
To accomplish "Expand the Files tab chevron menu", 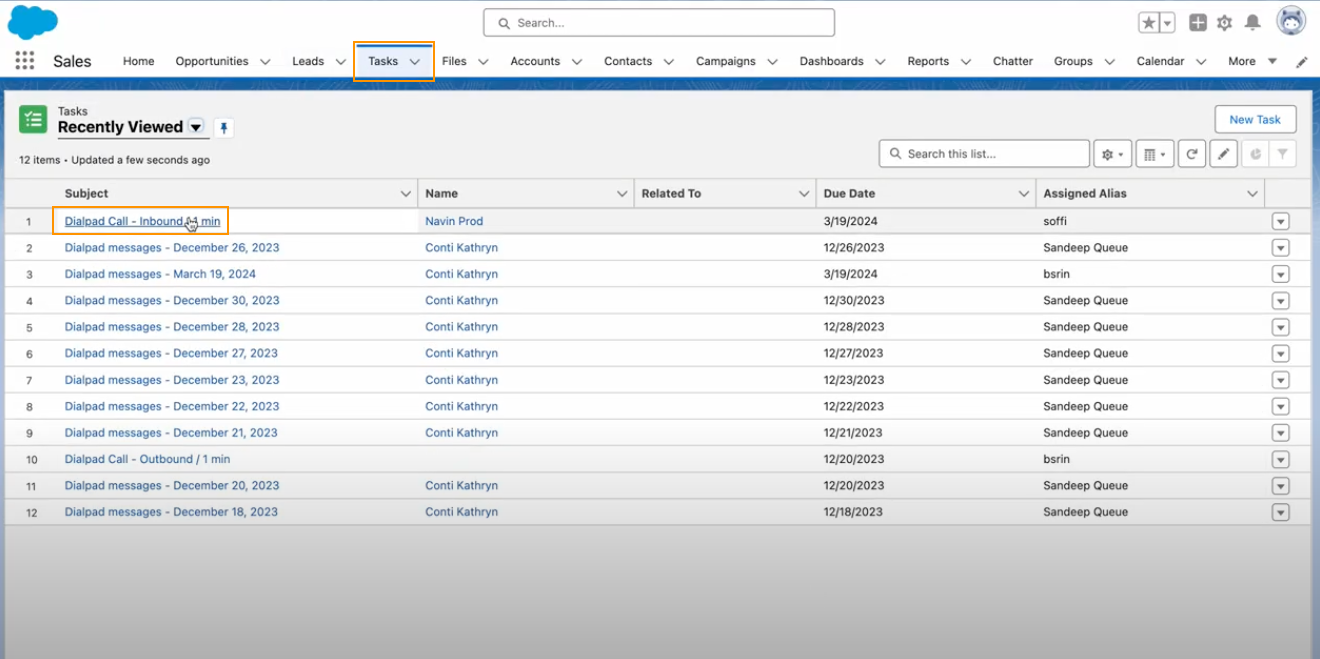I will (x=483, y=62).
